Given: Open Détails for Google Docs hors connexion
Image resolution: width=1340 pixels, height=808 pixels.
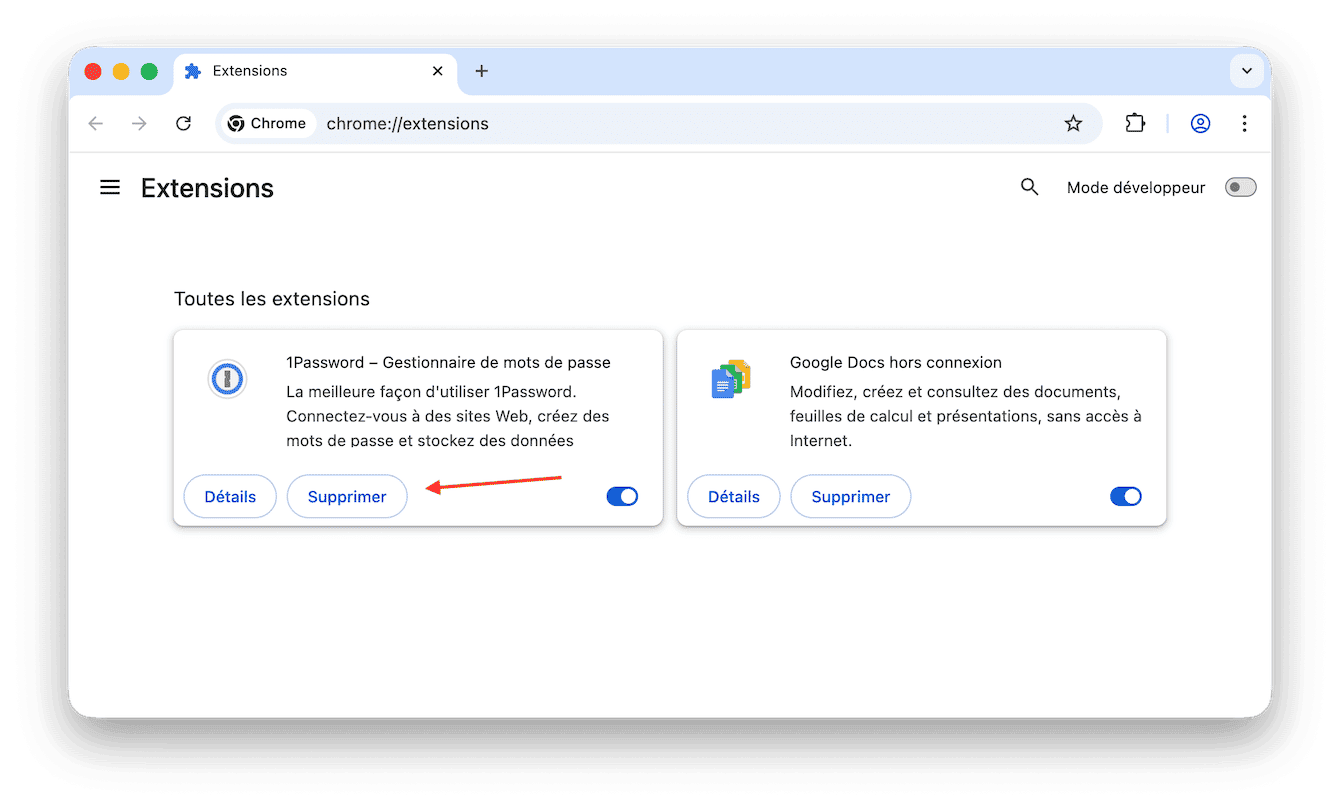Looking at the screenshot, I should pos(733,496).
